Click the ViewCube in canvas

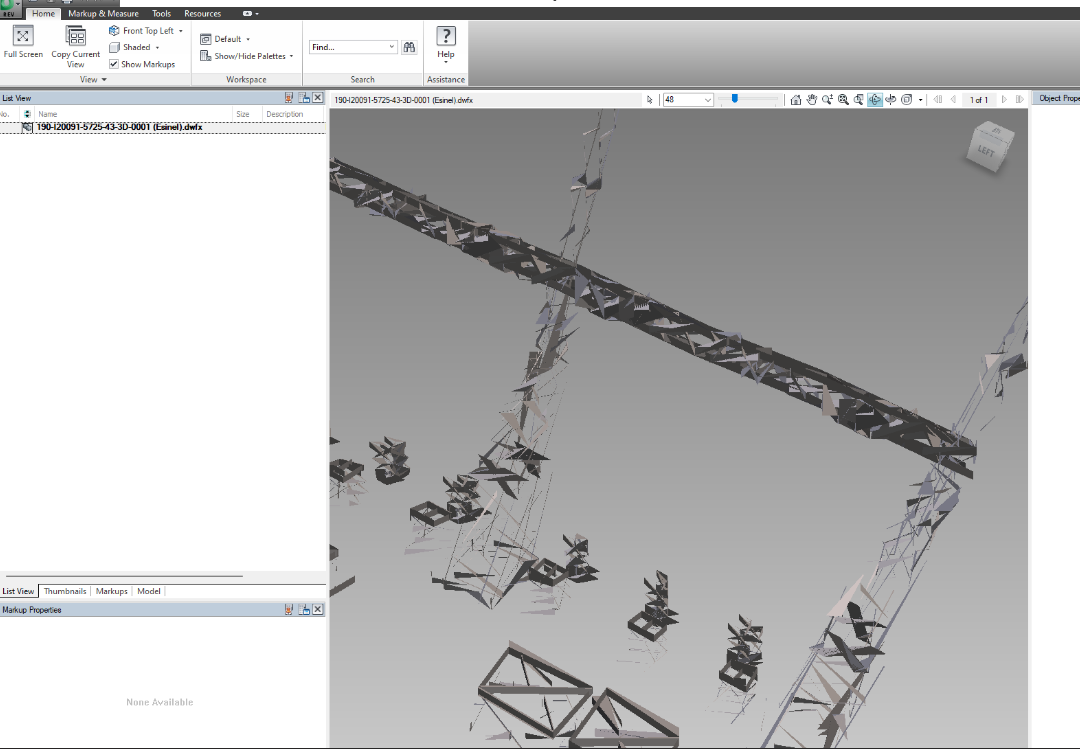[985, 146]
